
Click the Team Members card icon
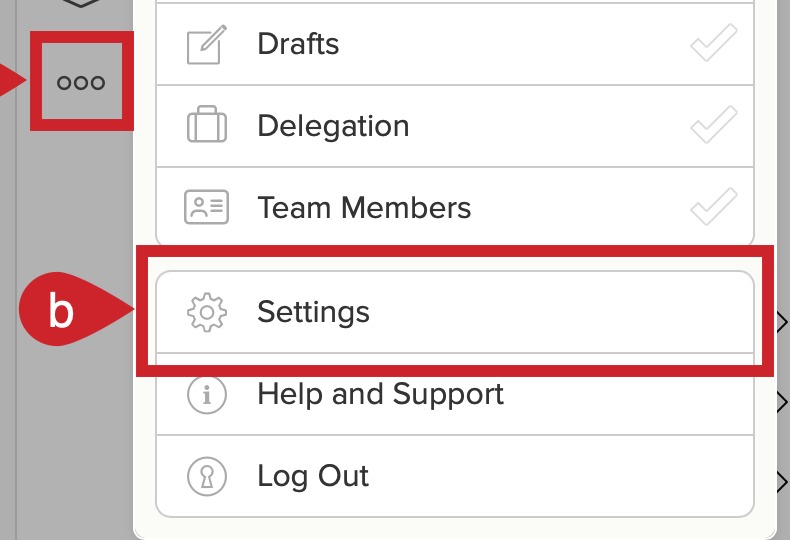[x=207, y=207]
